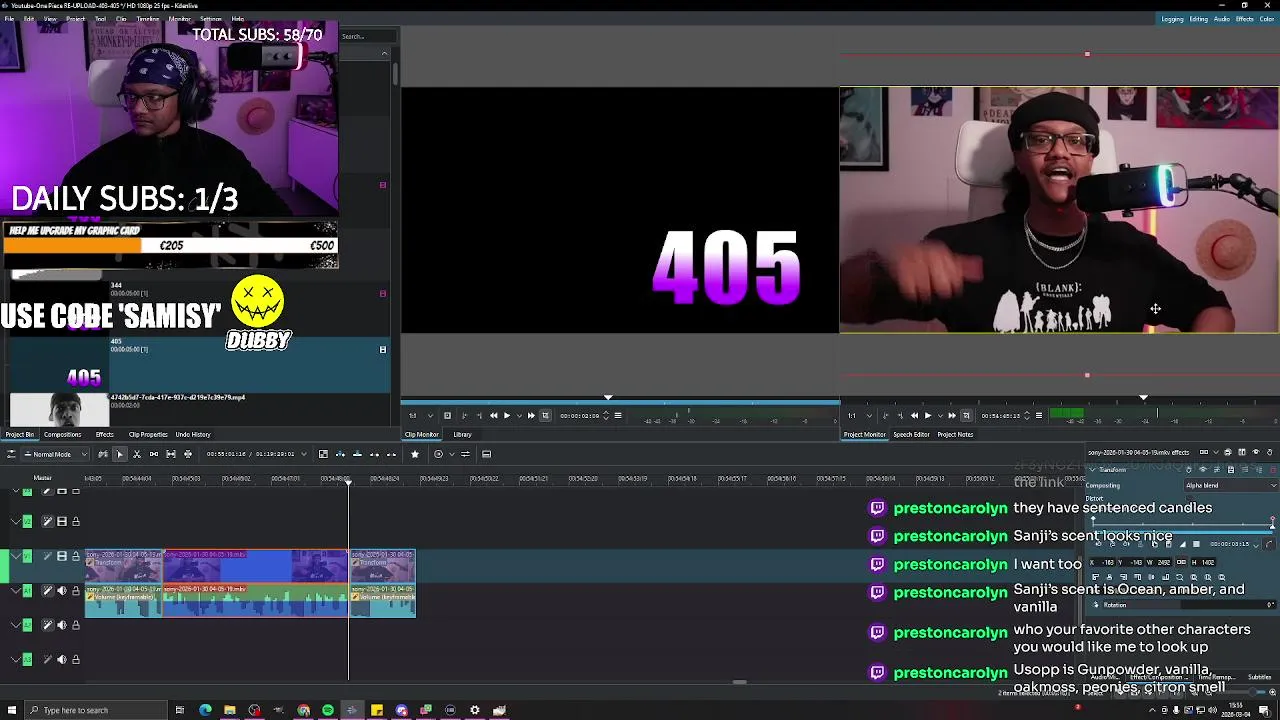Open project monitor play options arrow
Screen dimensions: 1280x720
pyautogui.click(x=940, y=415)
